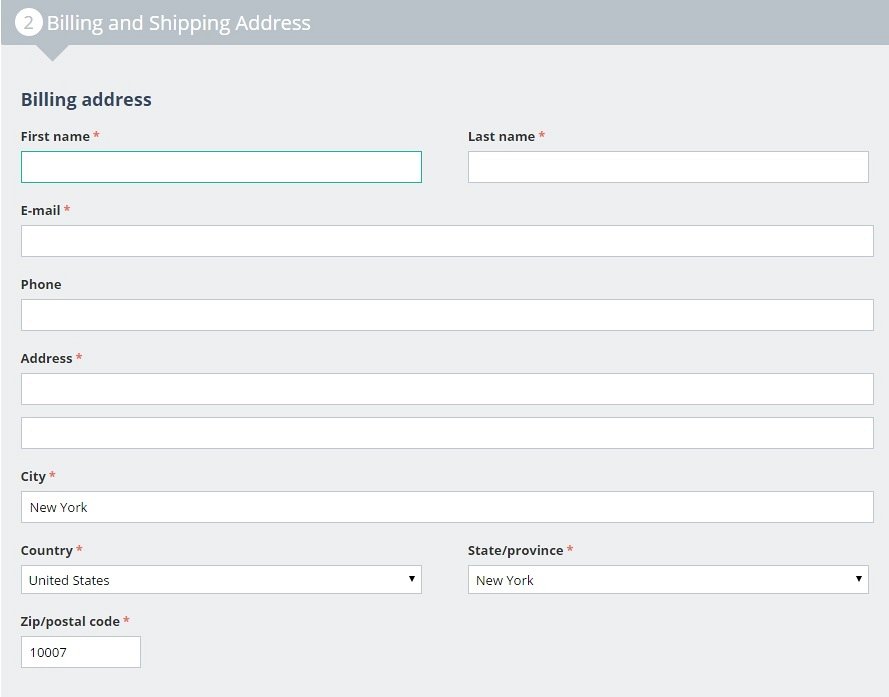Click the First name label
889x697 pixels.
pos(55,136)
